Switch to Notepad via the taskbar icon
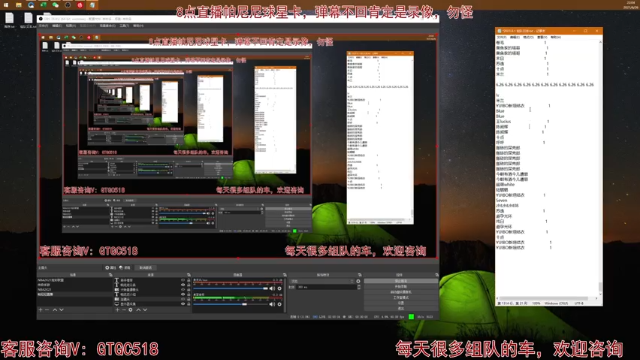640x360 pixels. 92,5
